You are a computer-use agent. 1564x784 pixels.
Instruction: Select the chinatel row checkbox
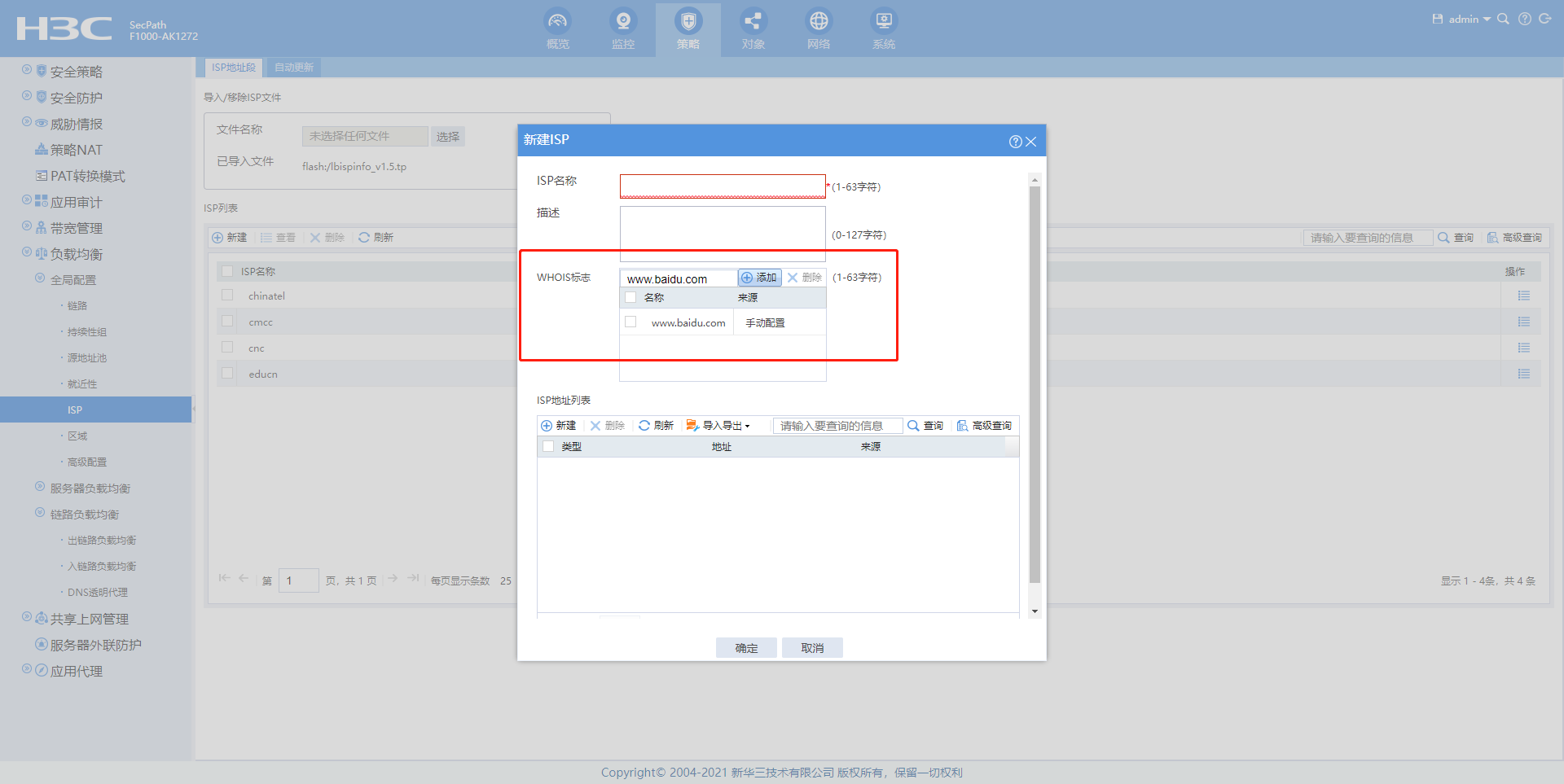tap(227, 296)
